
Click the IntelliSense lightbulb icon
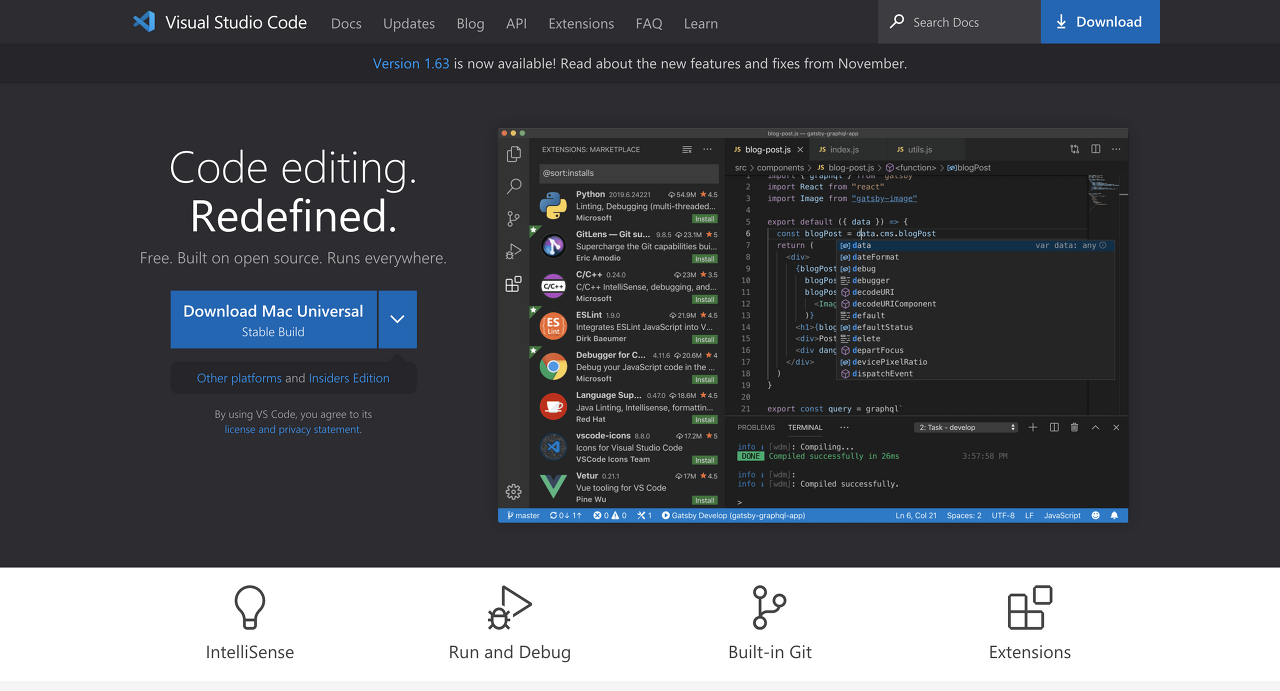coord(250,608)
